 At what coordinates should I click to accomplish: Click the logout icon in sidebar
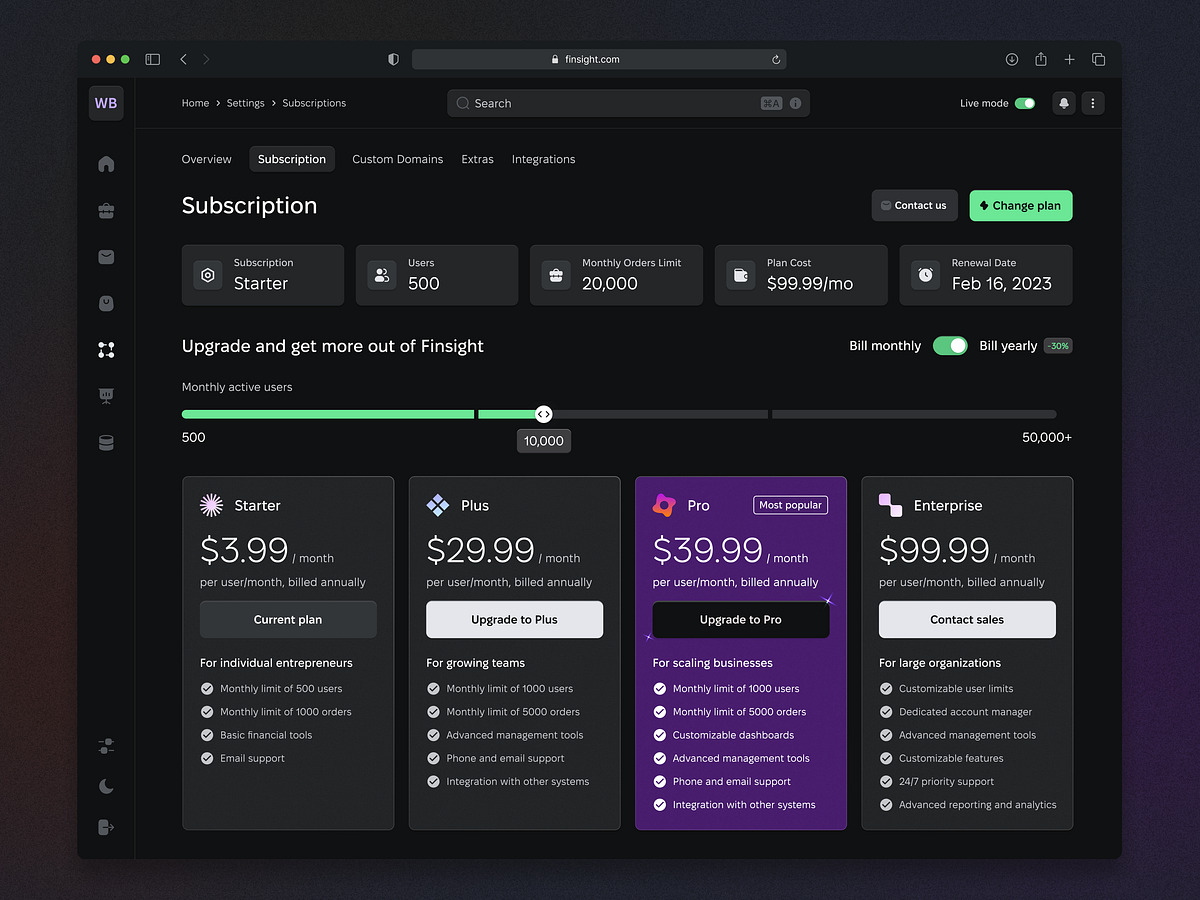(x=106, y=827)
